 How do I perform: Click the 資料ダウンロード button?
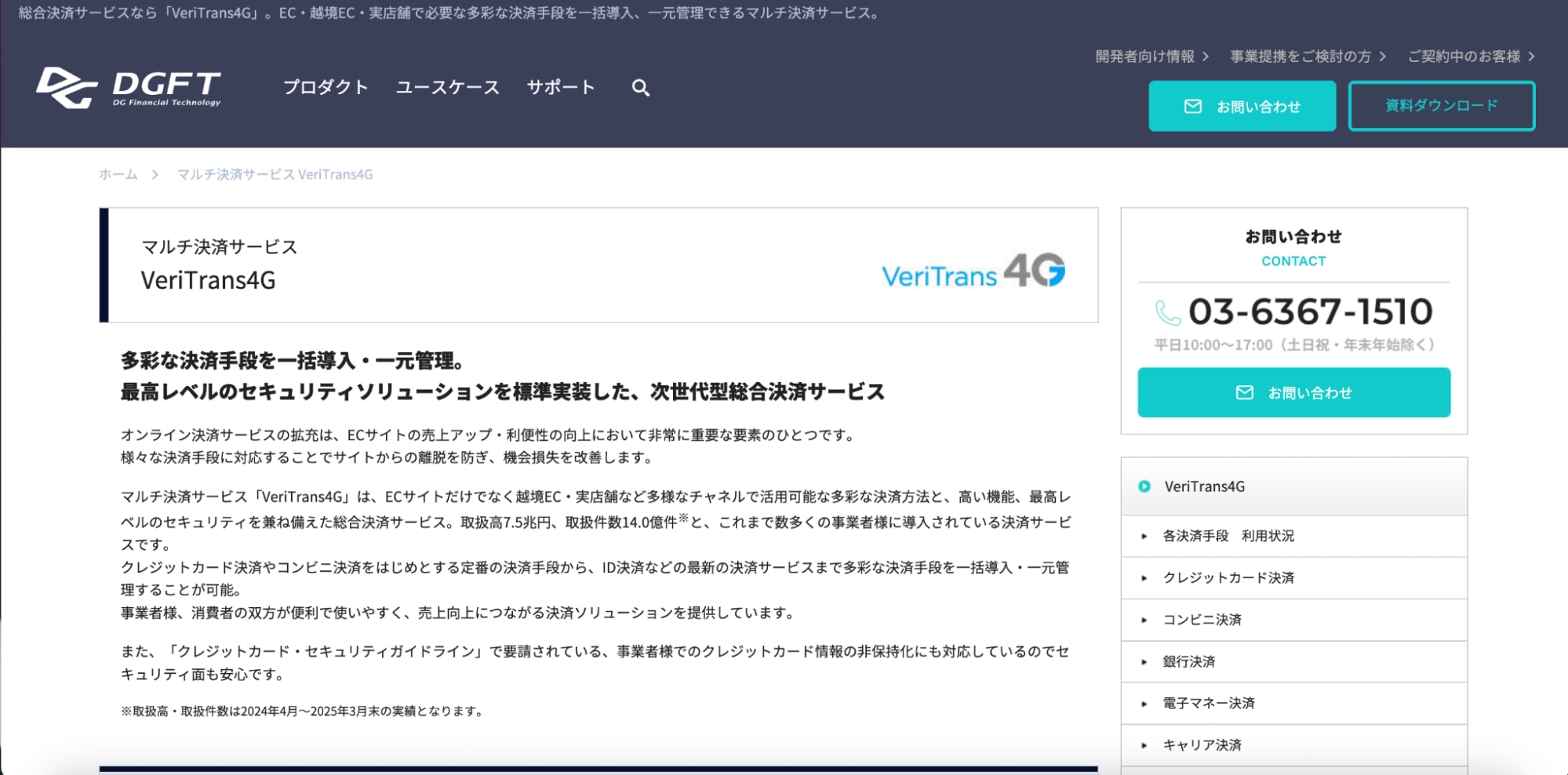pyautogui.click(x=1441, y=106)
